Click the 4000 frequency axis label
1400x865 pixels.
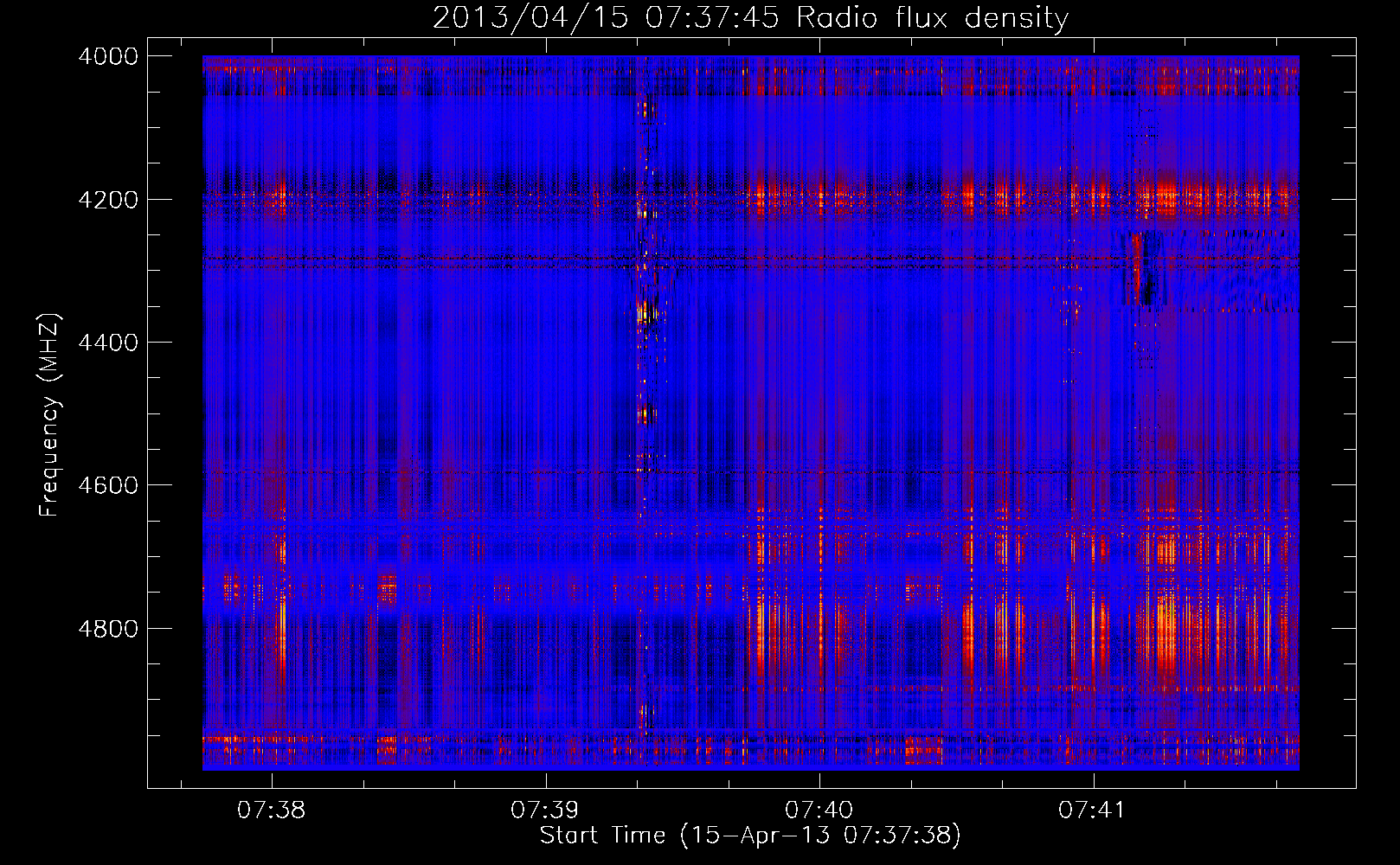[108, 56]
